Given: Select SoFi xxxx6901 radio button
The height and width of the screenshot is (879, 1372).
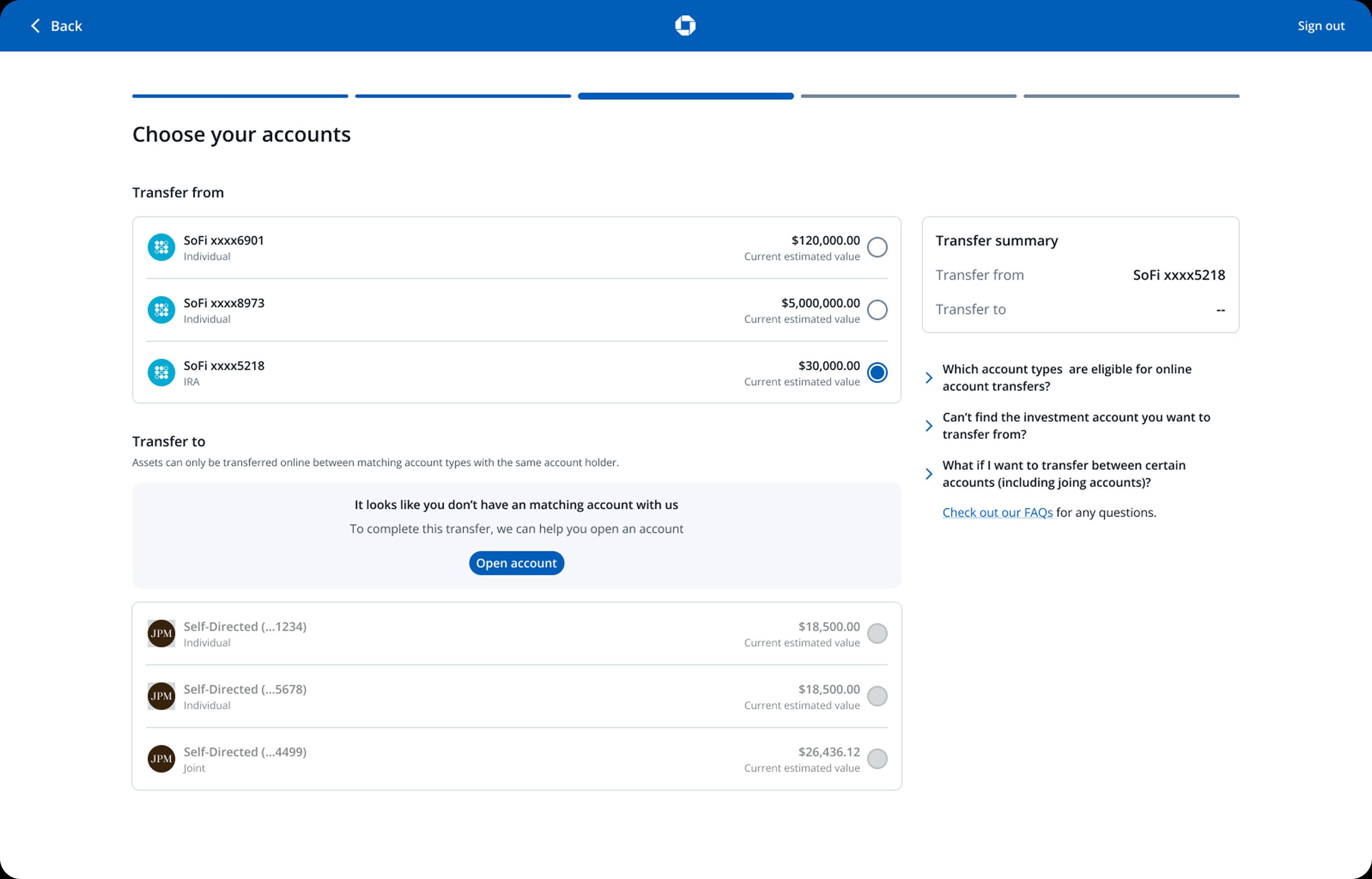Looking at the screenshot, I should (877, 247).
